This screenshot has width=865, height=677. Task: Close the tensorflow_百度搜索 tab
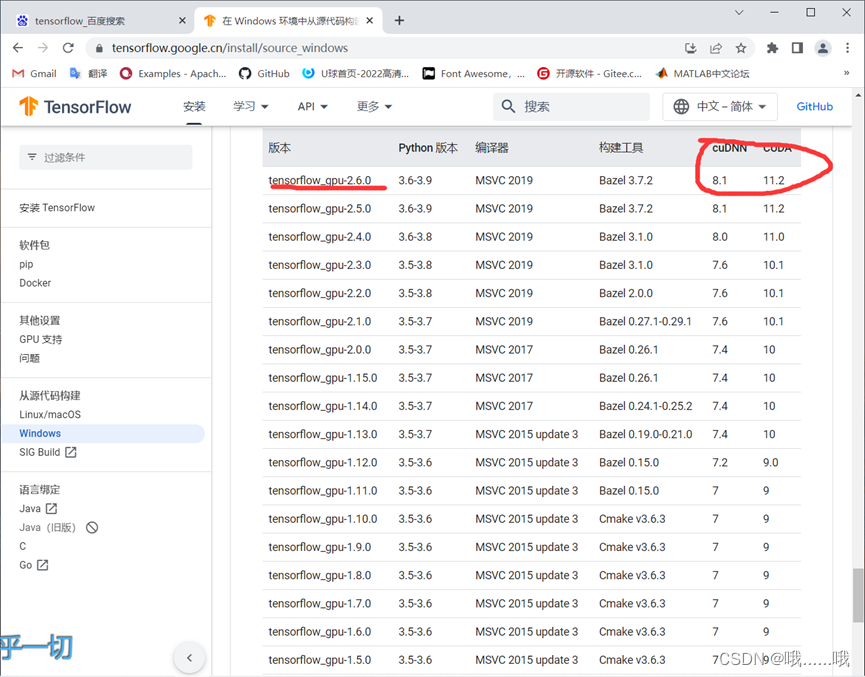point(182,20)
